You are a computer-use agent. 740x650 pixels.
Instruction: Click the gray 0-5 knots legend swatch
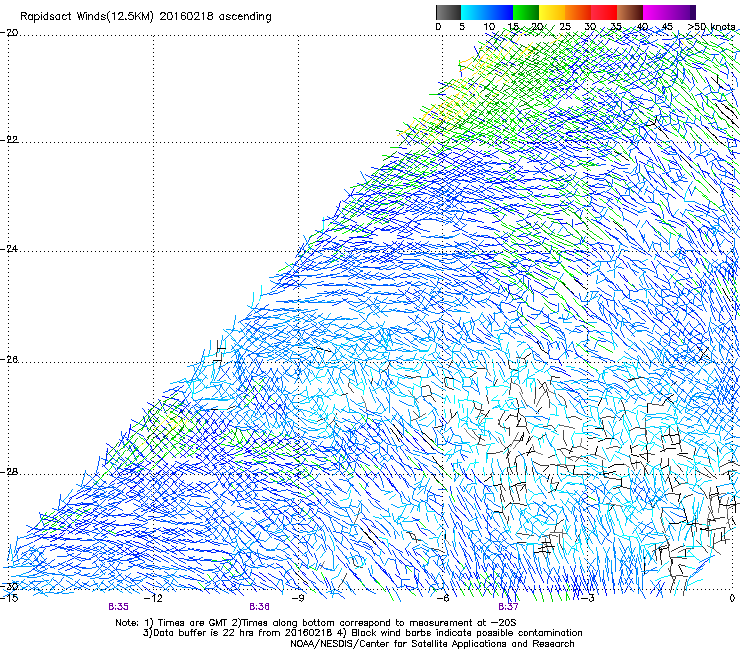pos(448,12)
